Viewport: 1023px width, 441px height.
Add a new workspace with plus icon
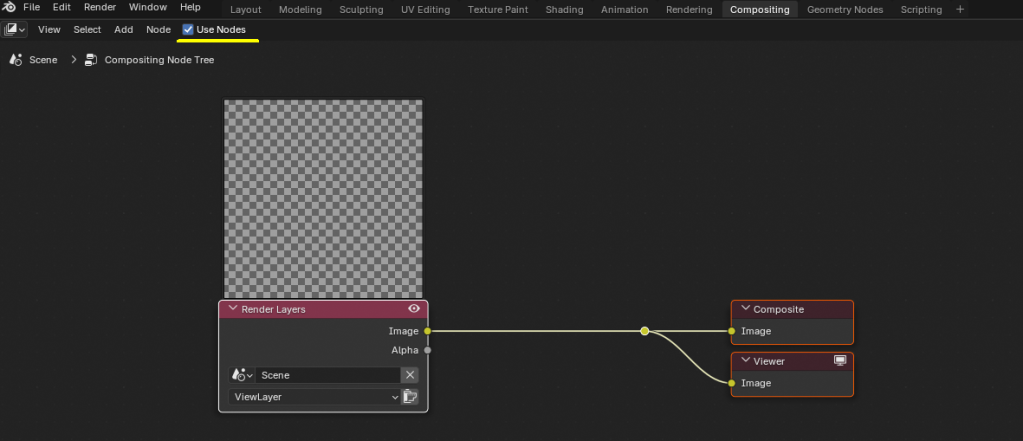[x=960, y=10]
